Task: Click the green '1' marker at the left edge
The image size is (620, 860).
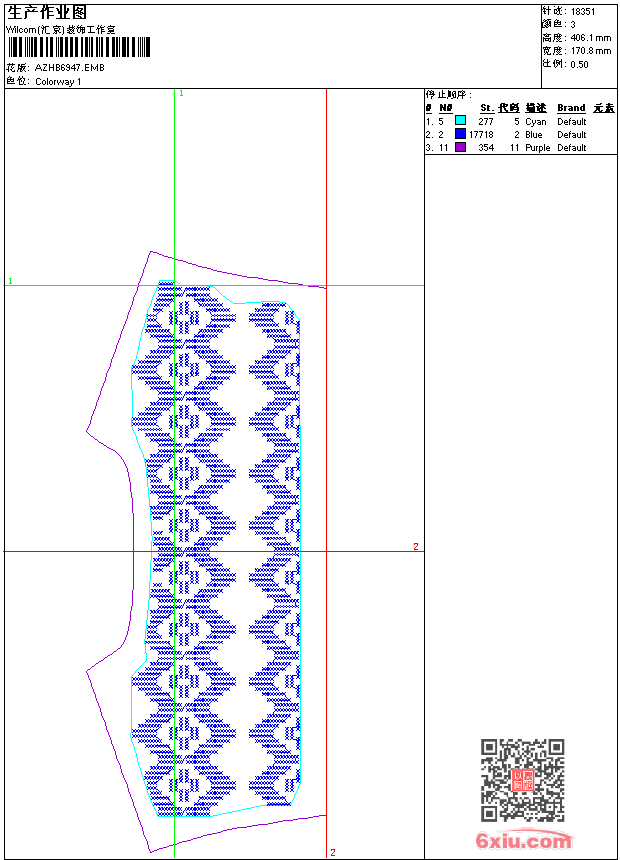Action: pos(10,281)
